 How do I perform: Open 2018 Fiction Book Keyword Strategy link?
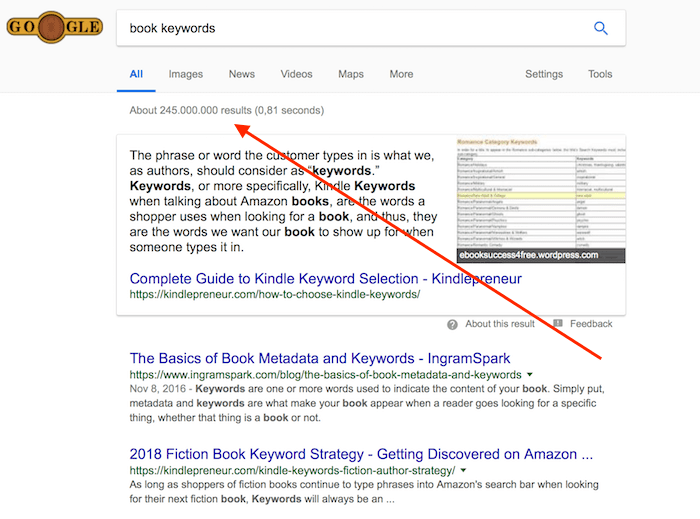pos(361,454)
